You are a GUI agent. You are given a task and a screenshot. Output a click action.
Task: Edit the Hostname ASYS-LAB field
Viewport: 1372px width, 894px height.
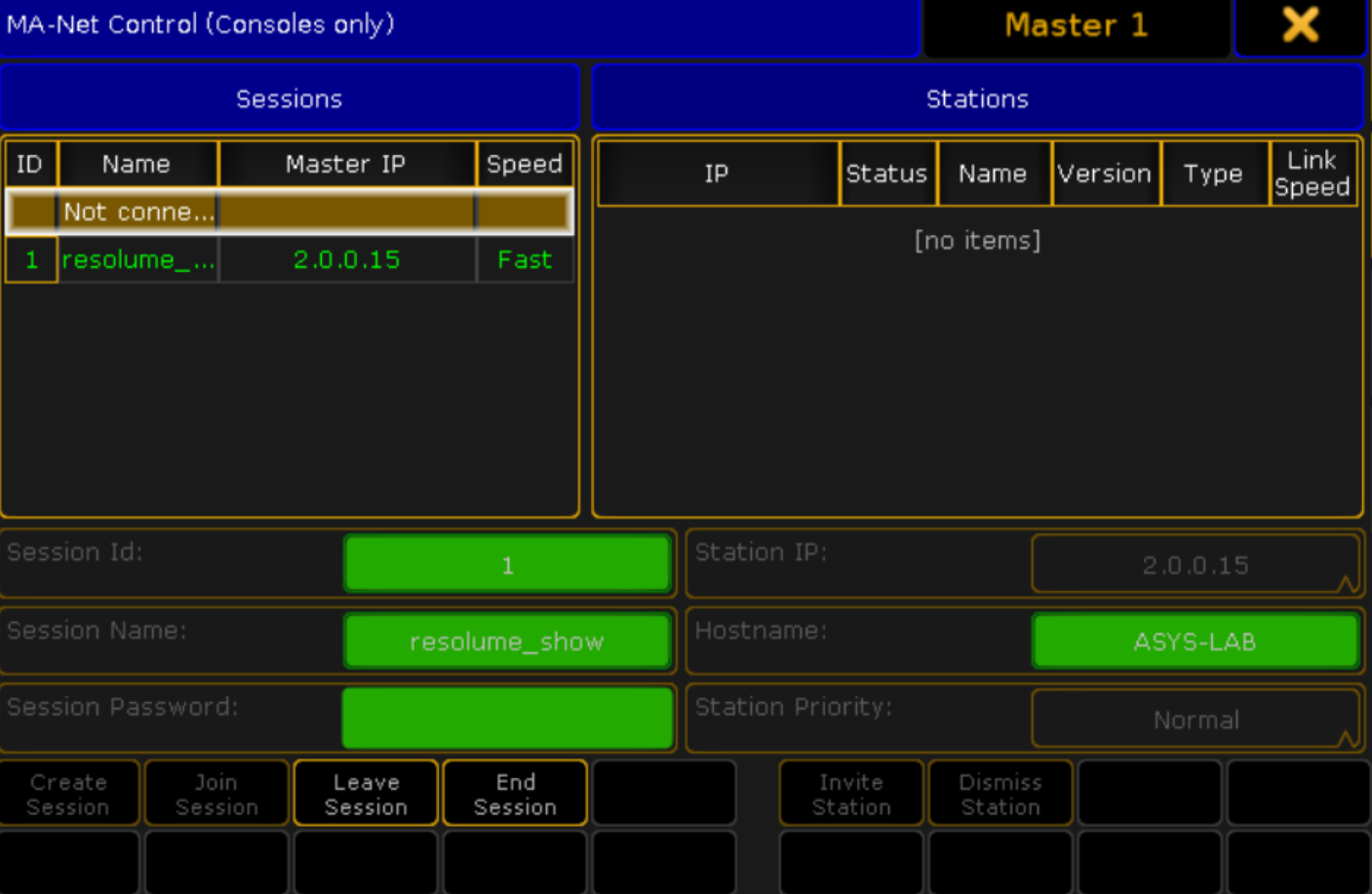[1196, 641]
